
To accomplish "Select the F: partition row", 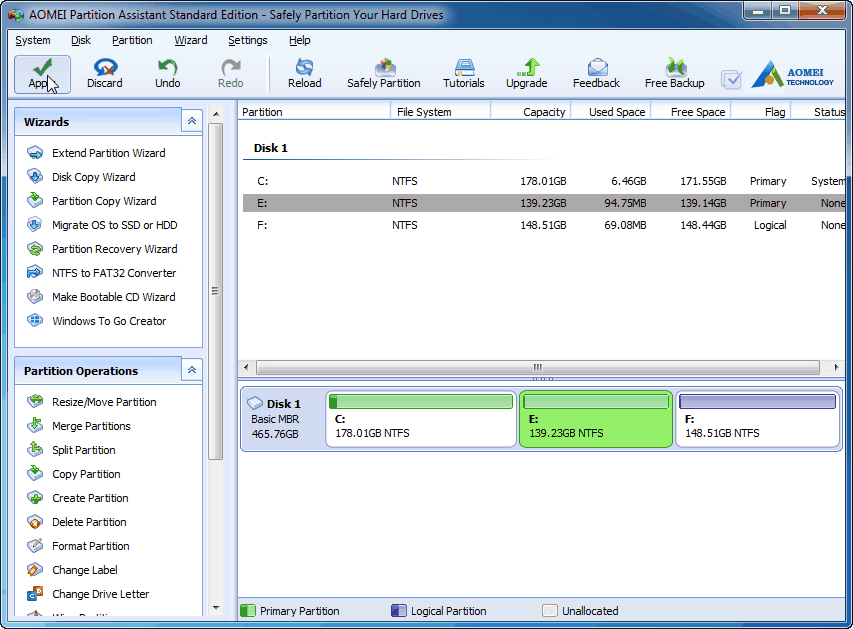I will point(544,225).
